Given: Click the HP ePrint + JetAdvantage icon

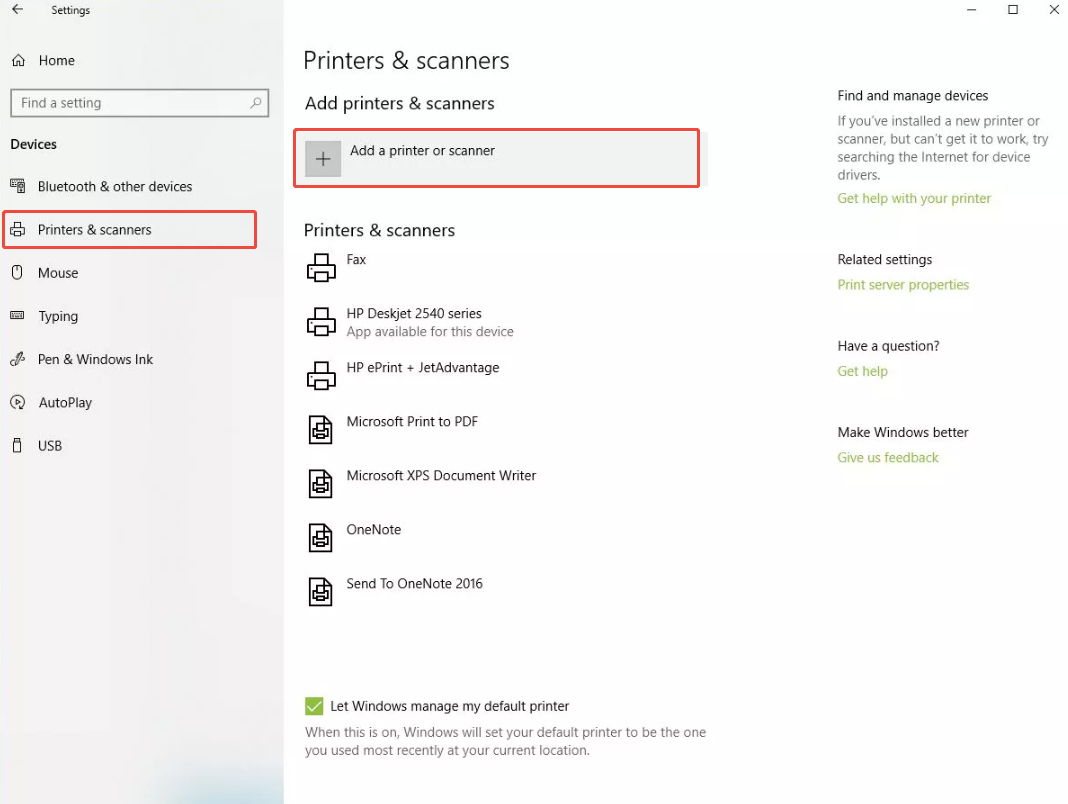Looking at the screenshot, I should click(321, 376).
